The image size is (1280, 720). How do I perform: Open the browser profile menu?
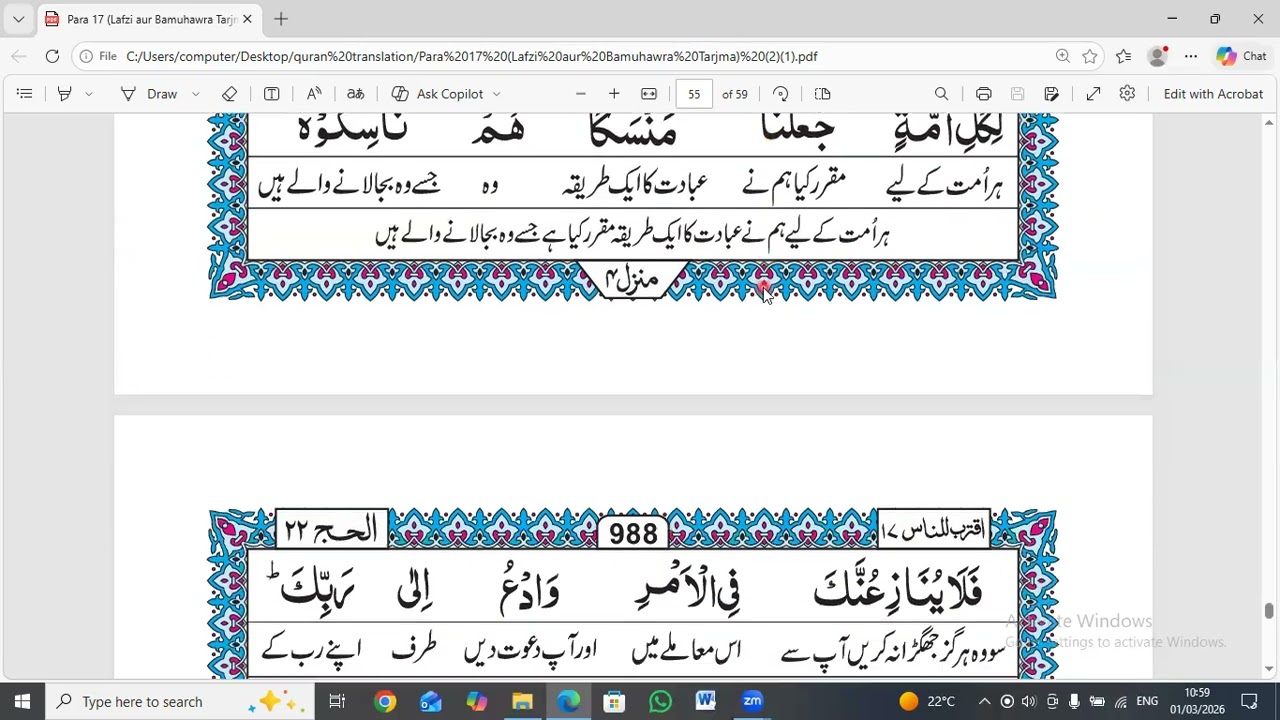point(1158,57)
